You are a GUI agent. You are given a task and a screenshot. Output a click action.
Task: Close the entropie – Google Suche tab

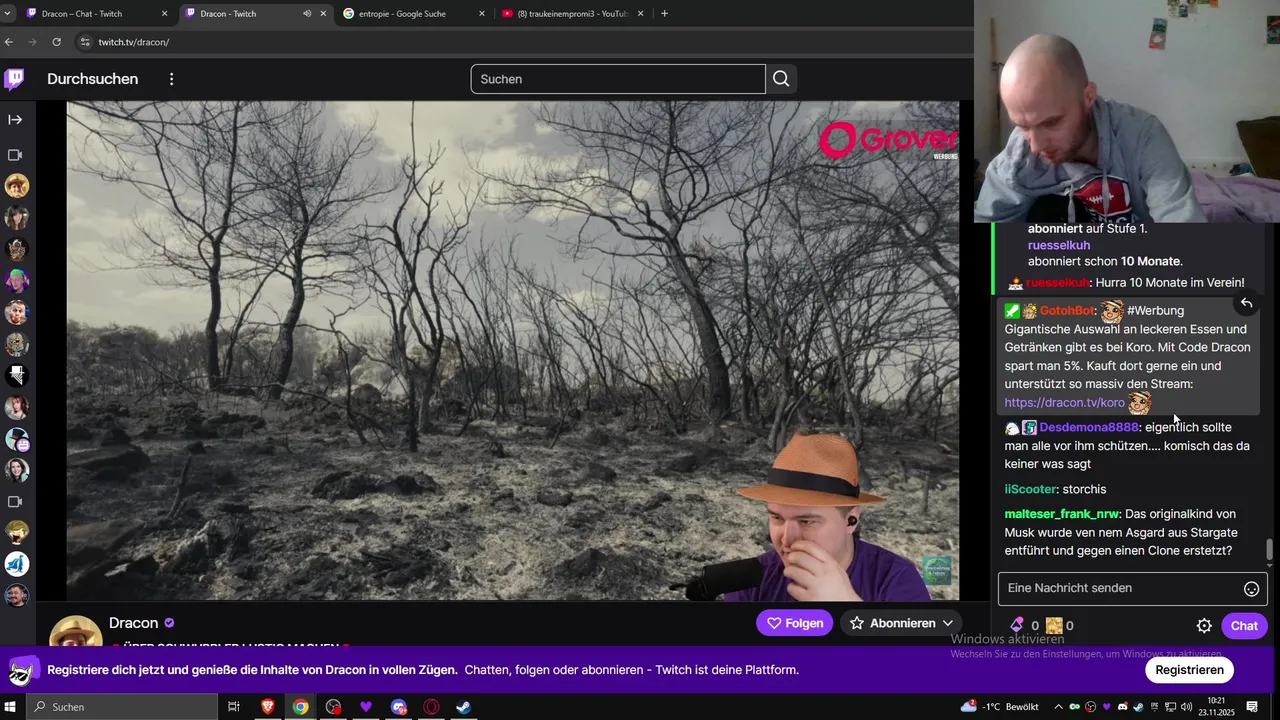click(x=482, y=14)
